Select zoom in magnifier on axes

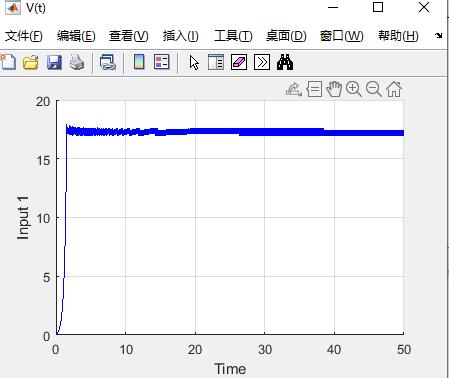tap(354, 89)
